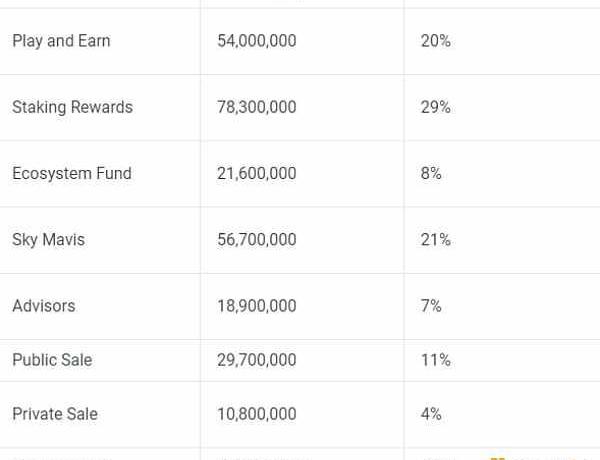This screenshot has height=460, width=600.
Task: Select the 10,800,000 amount cell
Action: [x=256, y=414]
